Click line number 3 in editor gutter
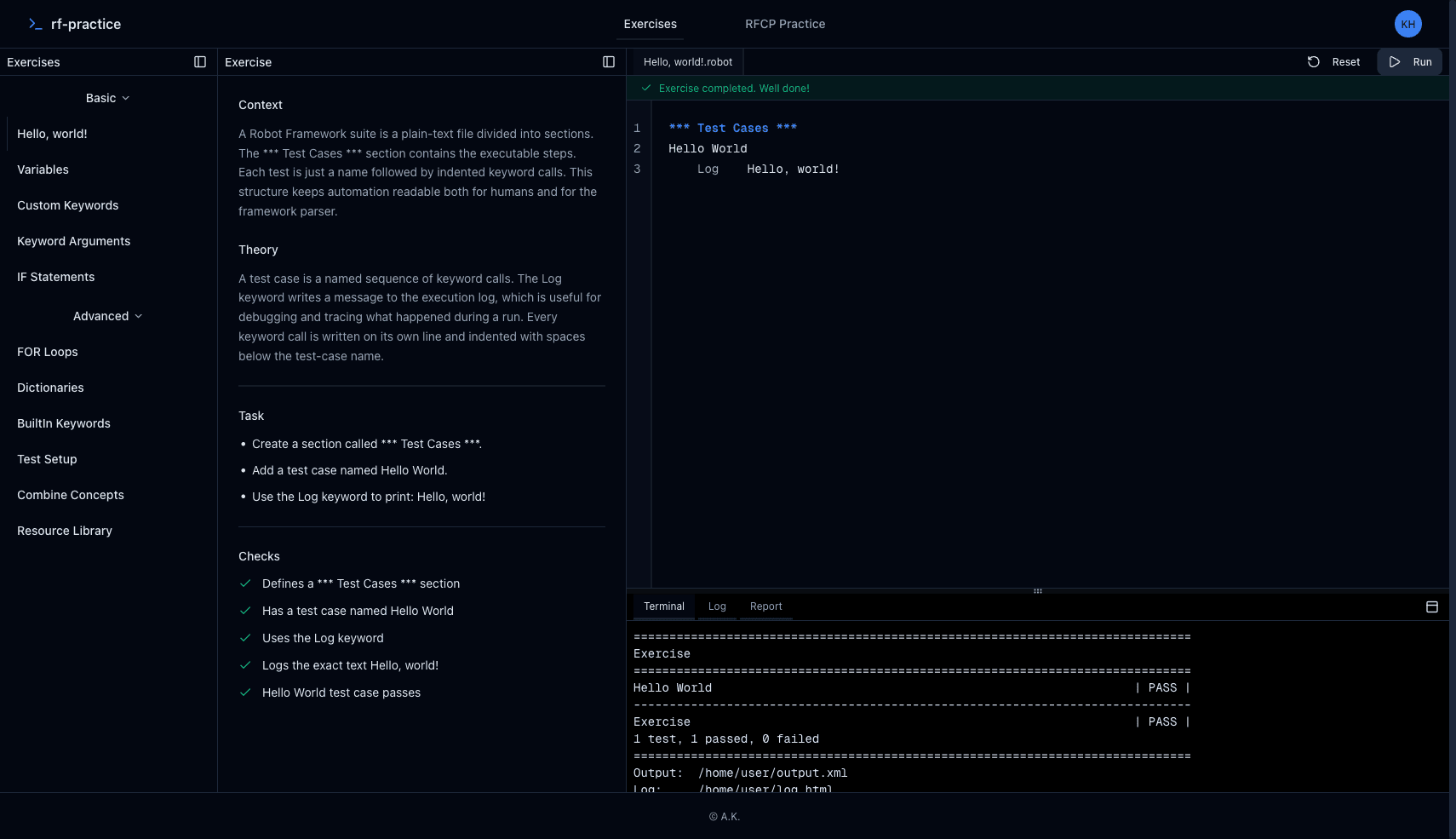1456x839 pixels. pos(637,169)
